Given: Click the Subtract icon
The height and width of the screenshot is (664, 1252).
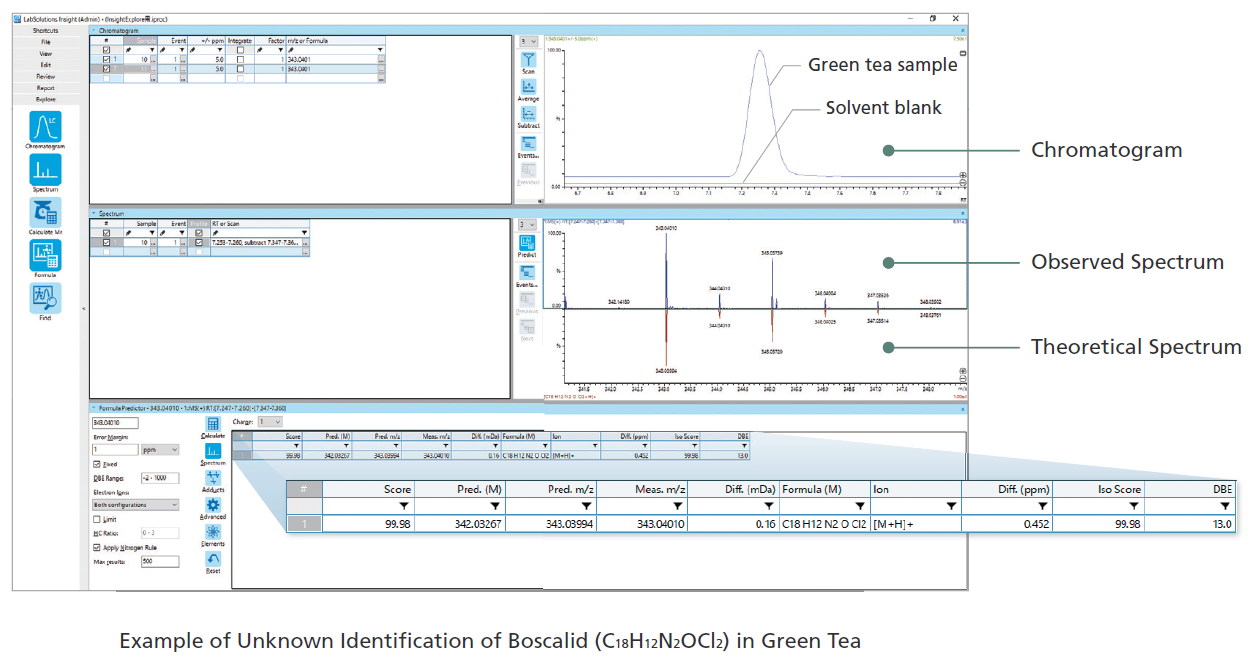Looking at the screenshot, I should (x=528, y=115).
